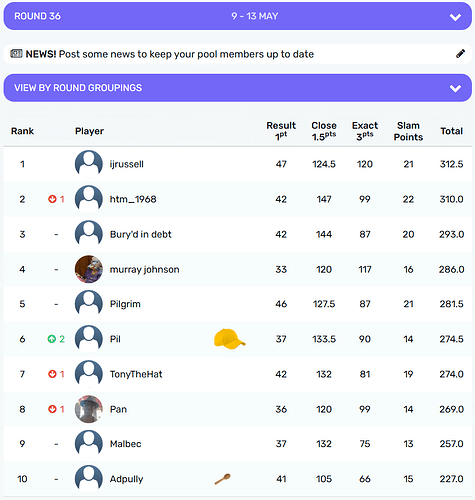475x500 pixels.
Task: Click red down arrow next to TonyTheHat
Action: (x=52, y=374)
